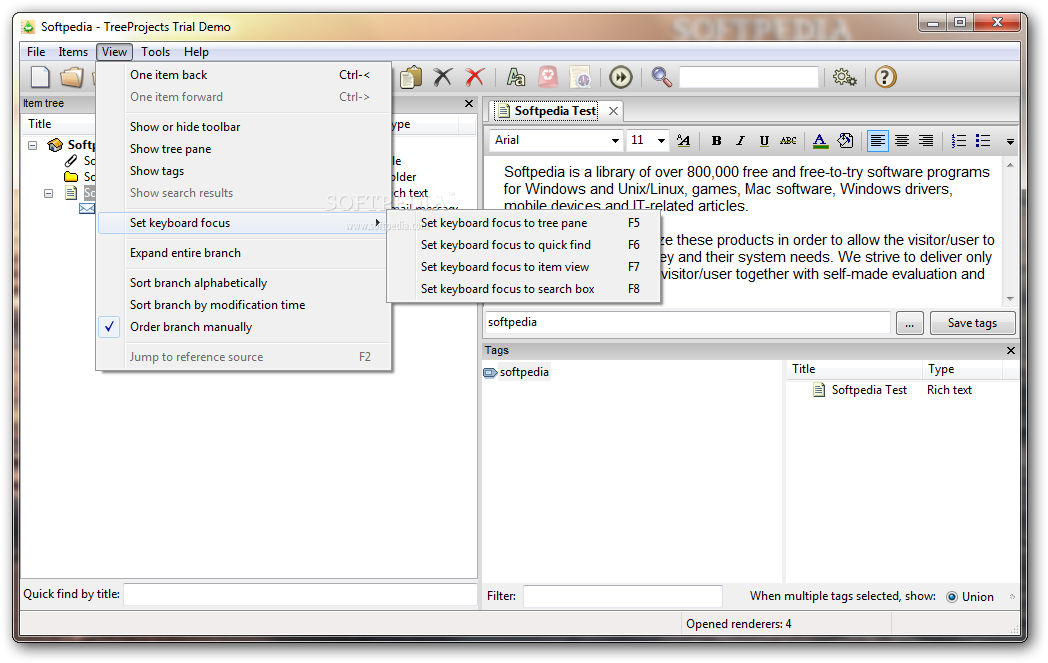
Task: Click the red delete X icon
Action: [475, 78]
